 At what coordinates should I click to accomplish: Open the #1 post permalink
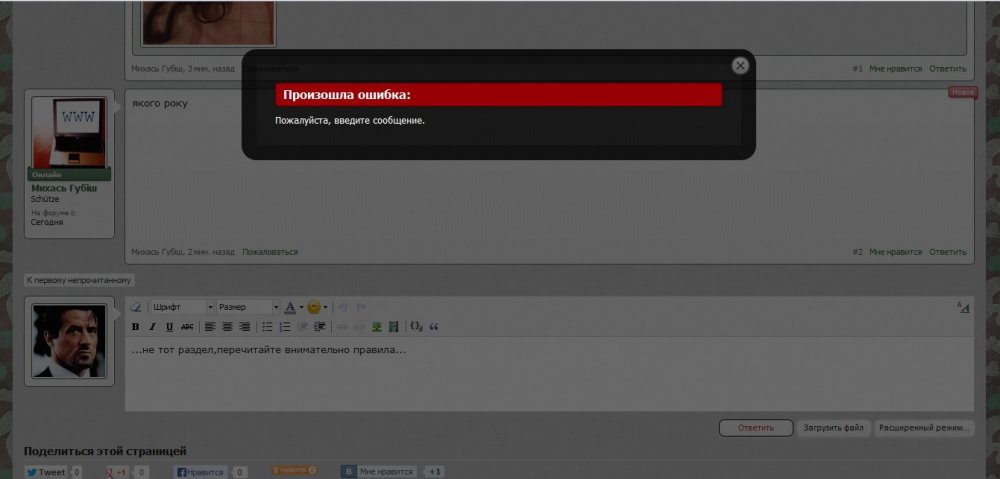tap(857, 68)
